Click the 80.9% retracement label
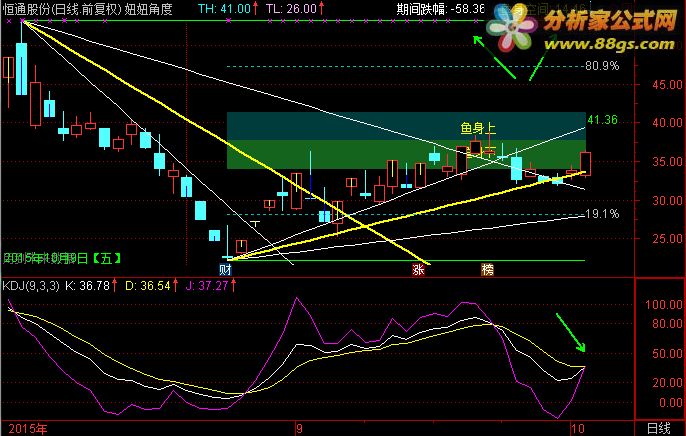 602,66
